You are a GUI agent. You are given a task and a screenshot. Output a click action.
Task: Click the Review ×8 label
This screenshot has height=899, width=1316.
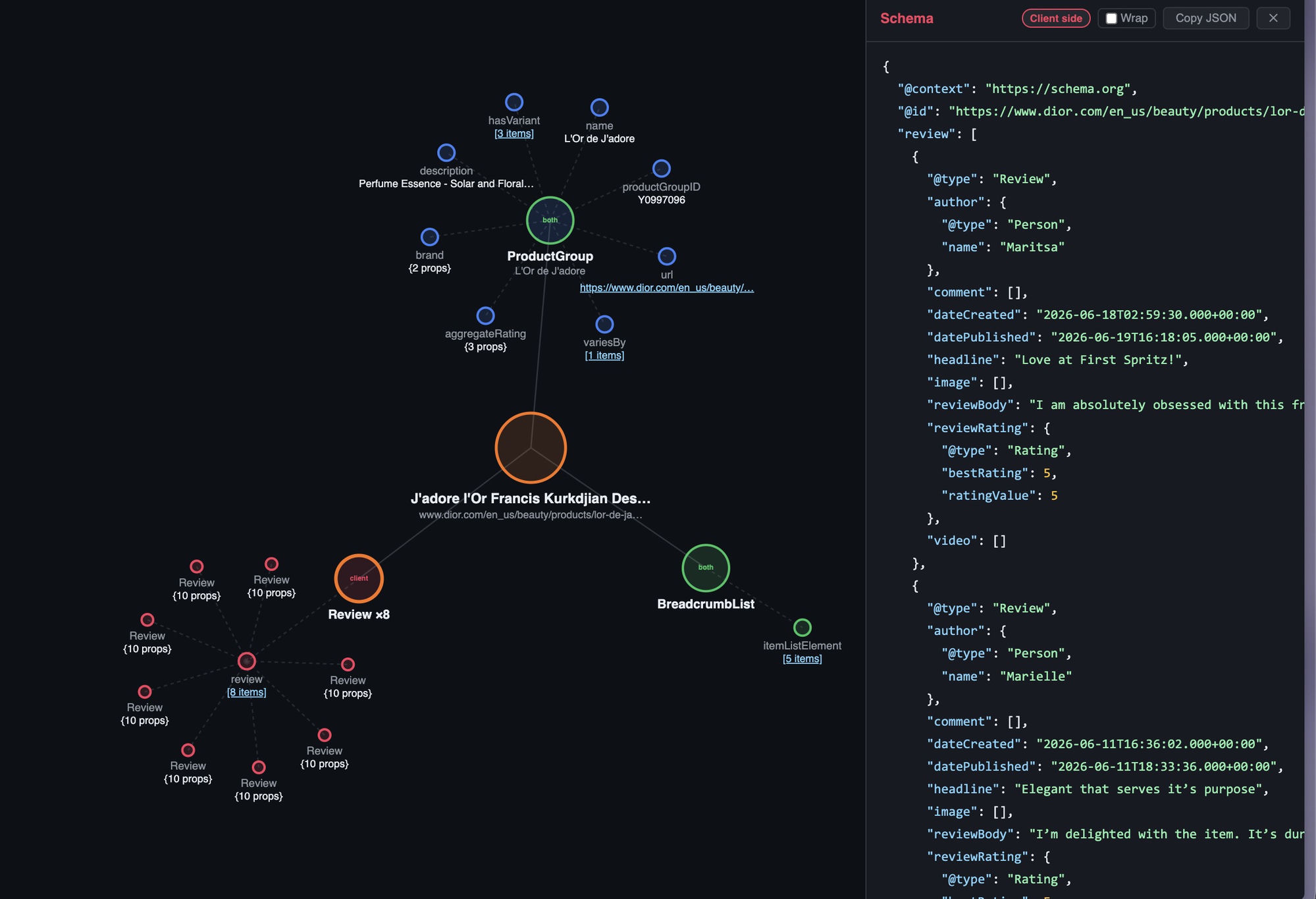359,614
